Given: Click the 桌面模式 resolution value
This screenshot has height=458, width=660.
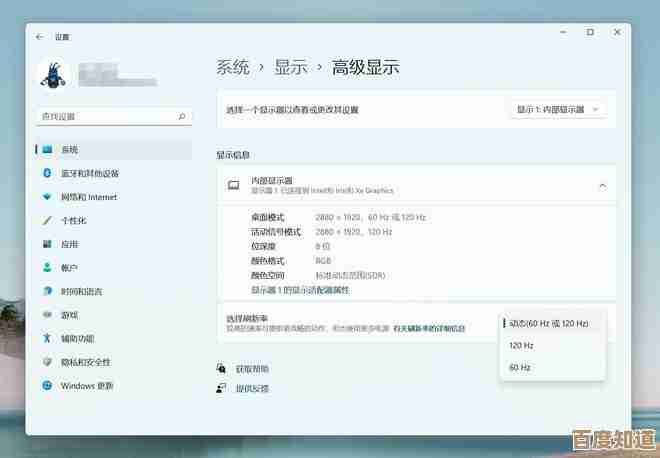Looking at the screenshot, I should click(370, 217).
